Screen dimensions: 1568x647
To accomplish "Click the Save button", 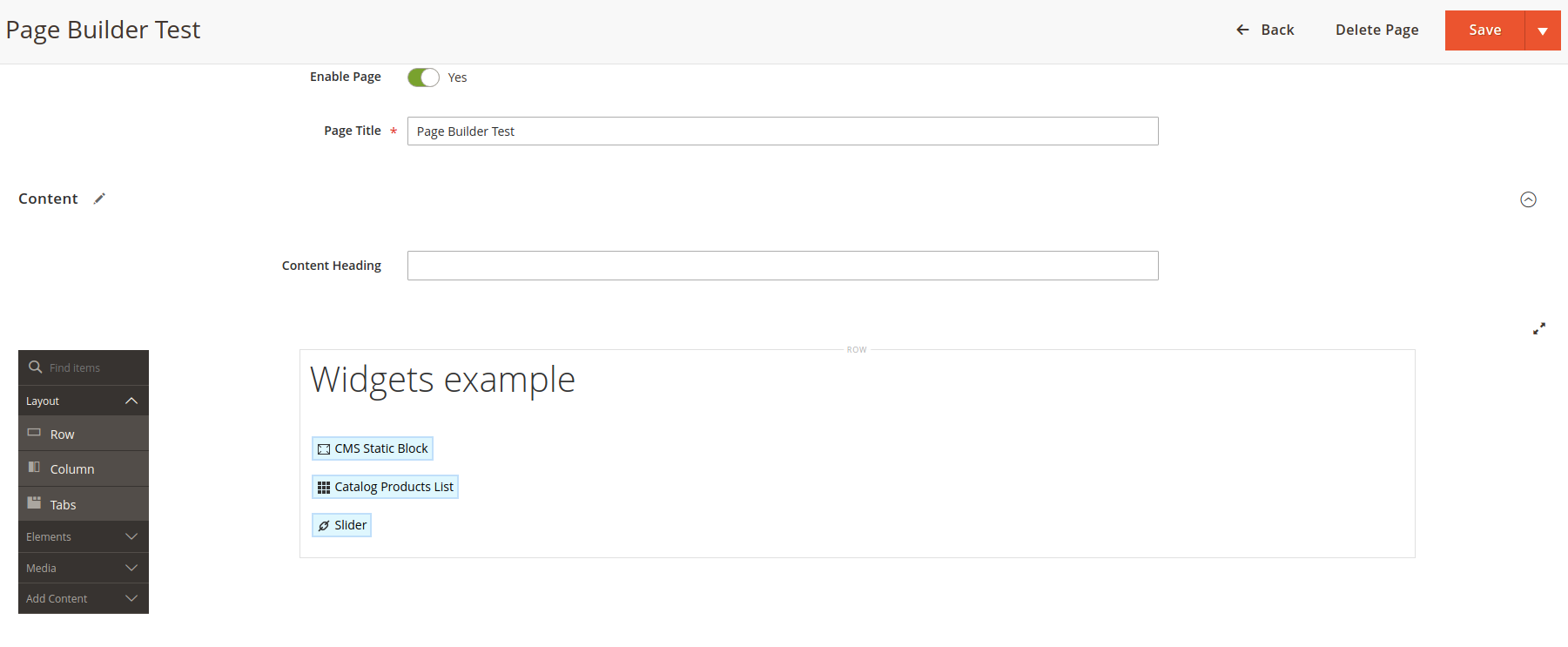I will pyautogui.click(x=1484, y=30).
